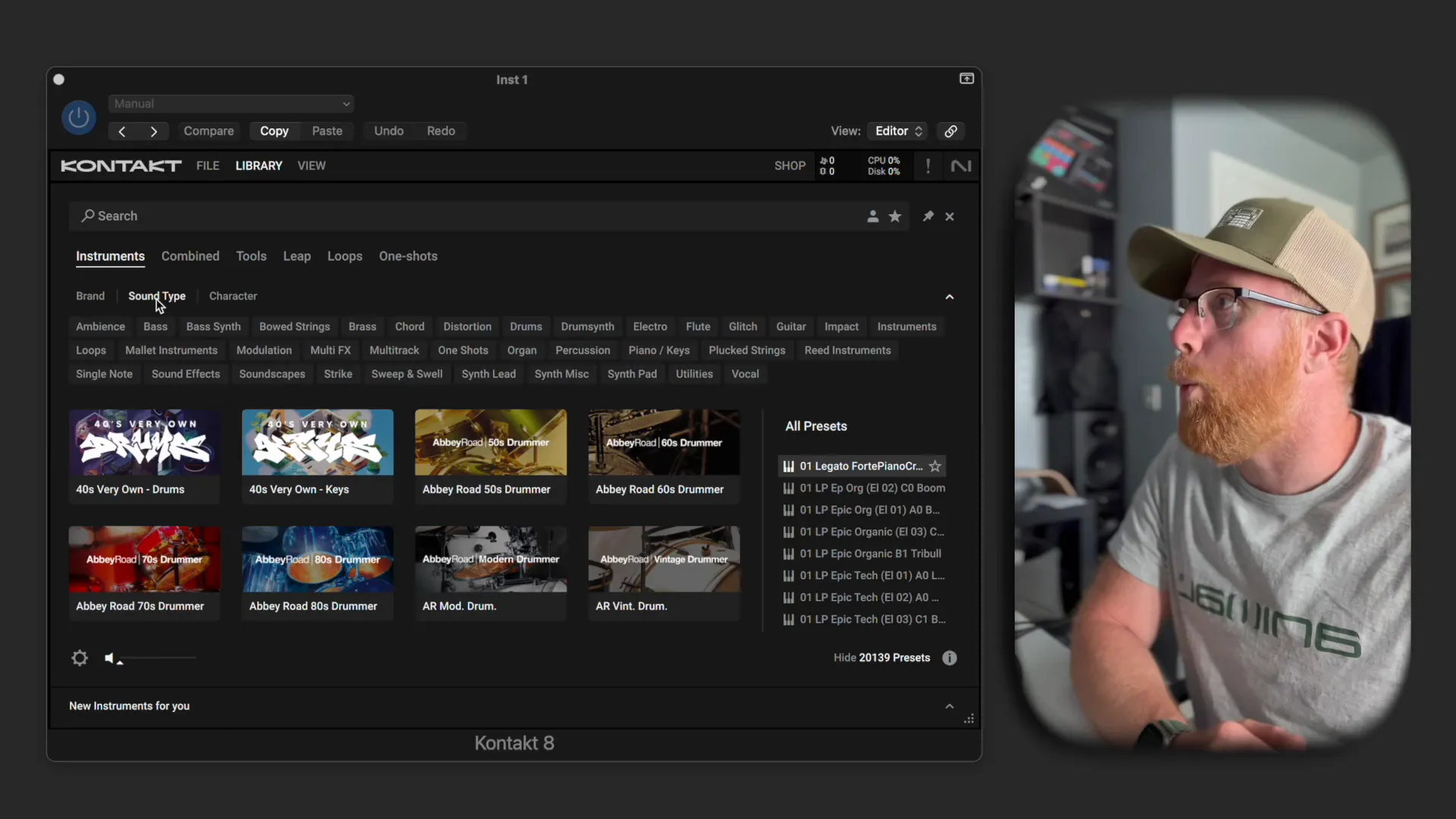Click Hide 20139 Presets

[881, 658]
